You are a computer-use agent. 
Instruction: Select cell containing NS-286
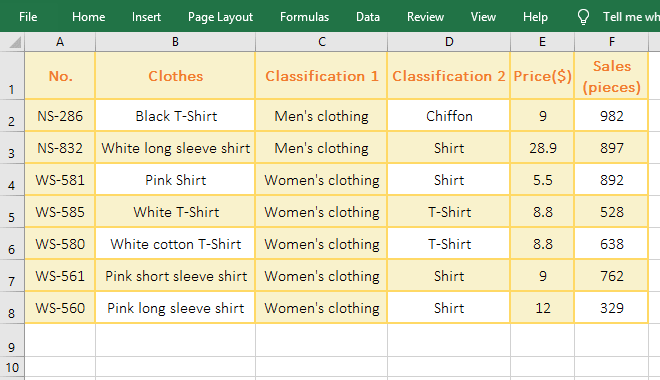click(x=60, y=116)
